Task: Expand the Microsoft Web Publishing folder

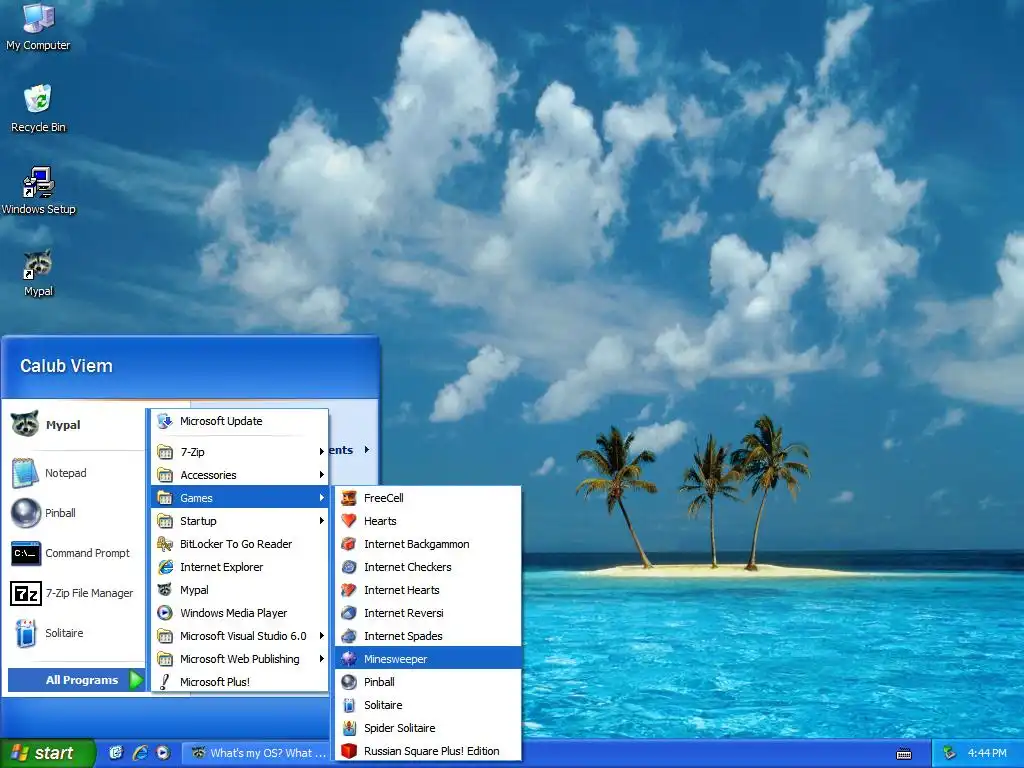Action: pyautogui.click(x=240, y=659)
